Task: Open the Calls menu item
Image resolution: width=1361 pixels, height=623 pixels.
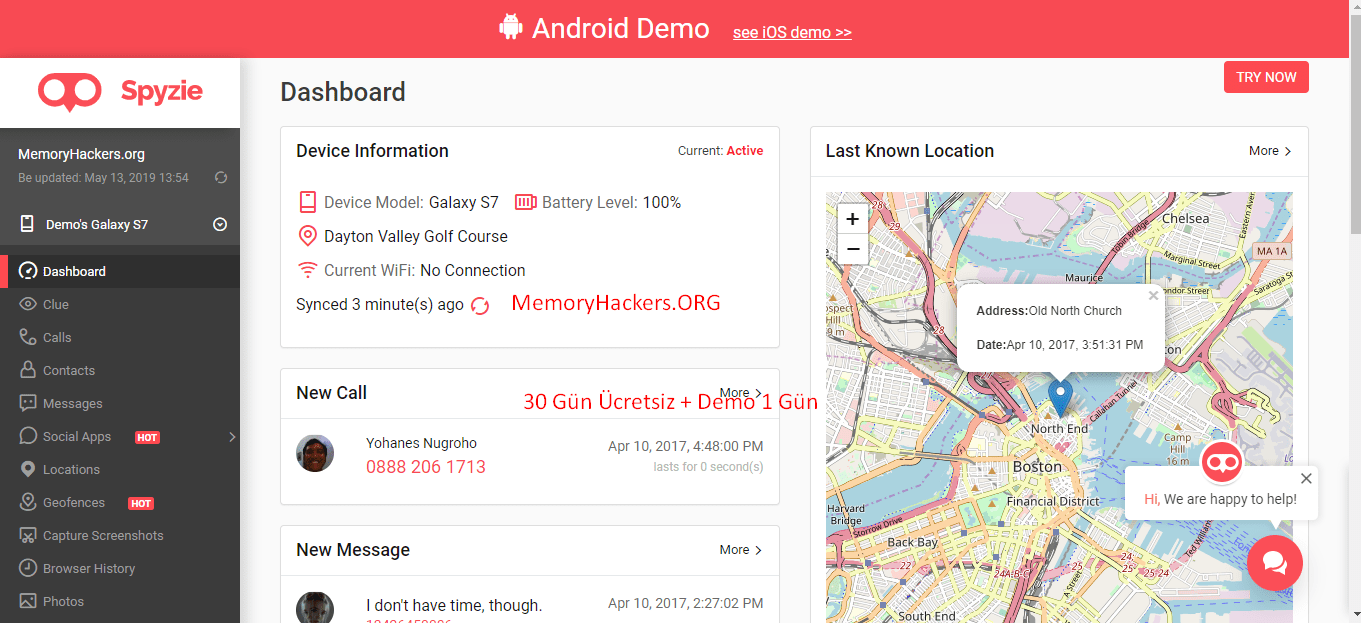Action: (x=120, y=337)
